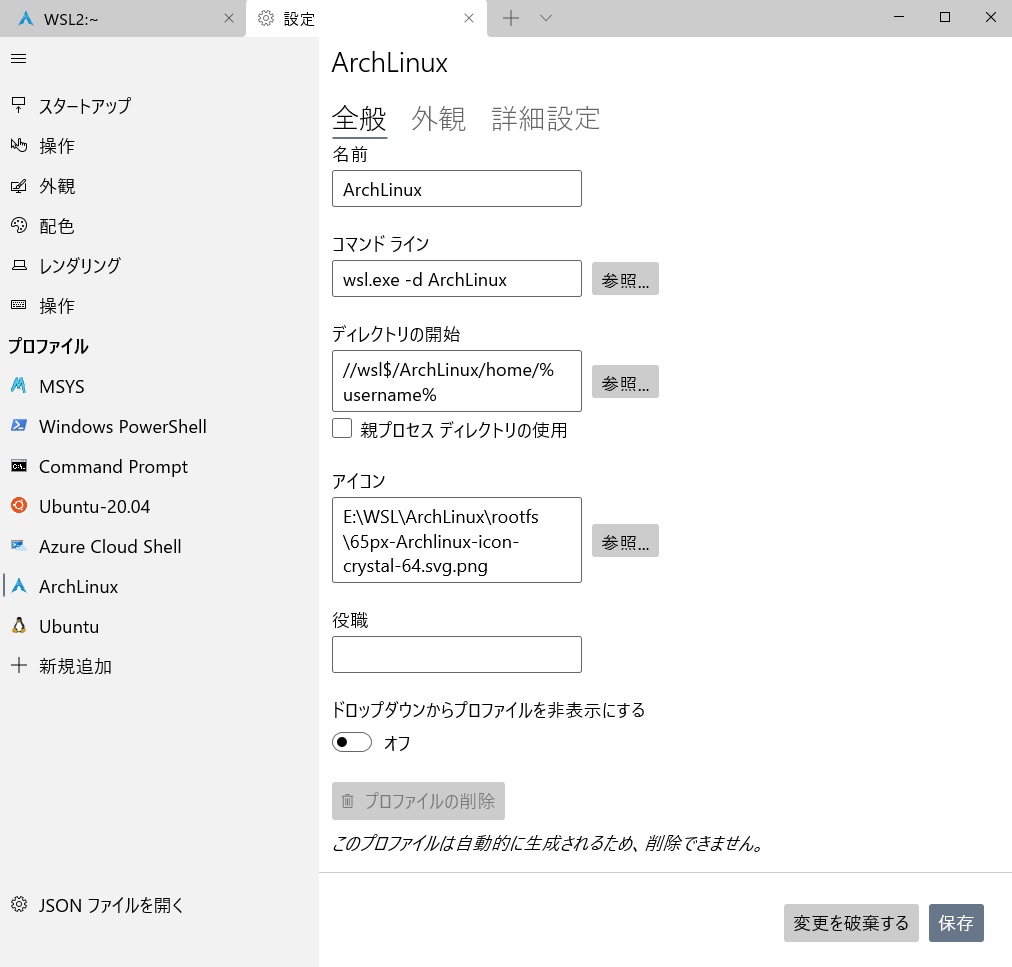This screenshot has width=1012, height=967.
Task: Click inside the 役職 input field
Action: [x=456, y=654]
